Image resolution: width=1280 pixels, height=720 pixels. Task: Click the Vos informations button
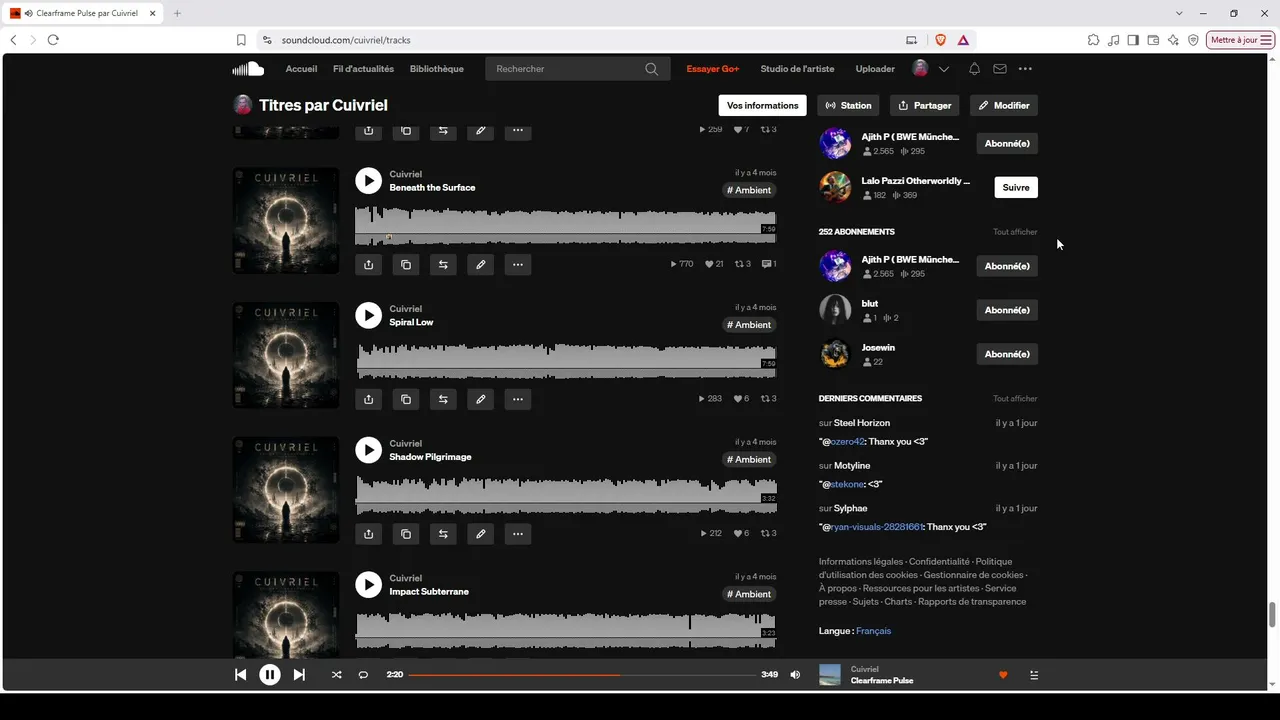[762, 105]
